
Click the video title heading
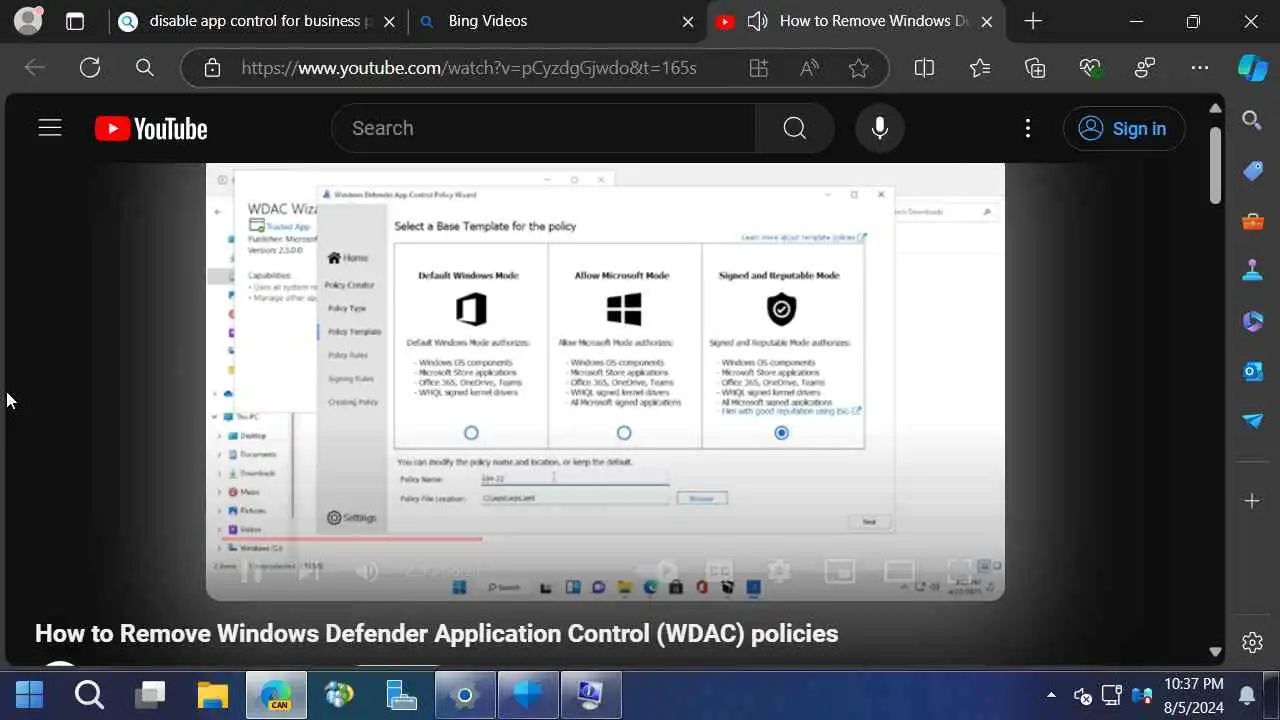(436, 633)
